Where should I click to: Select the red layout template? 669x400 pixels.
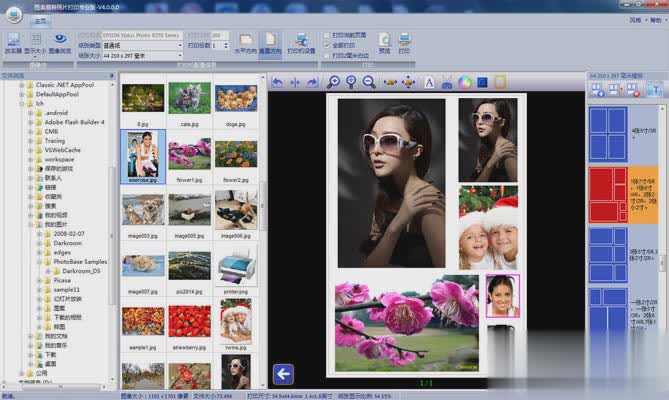608,194
